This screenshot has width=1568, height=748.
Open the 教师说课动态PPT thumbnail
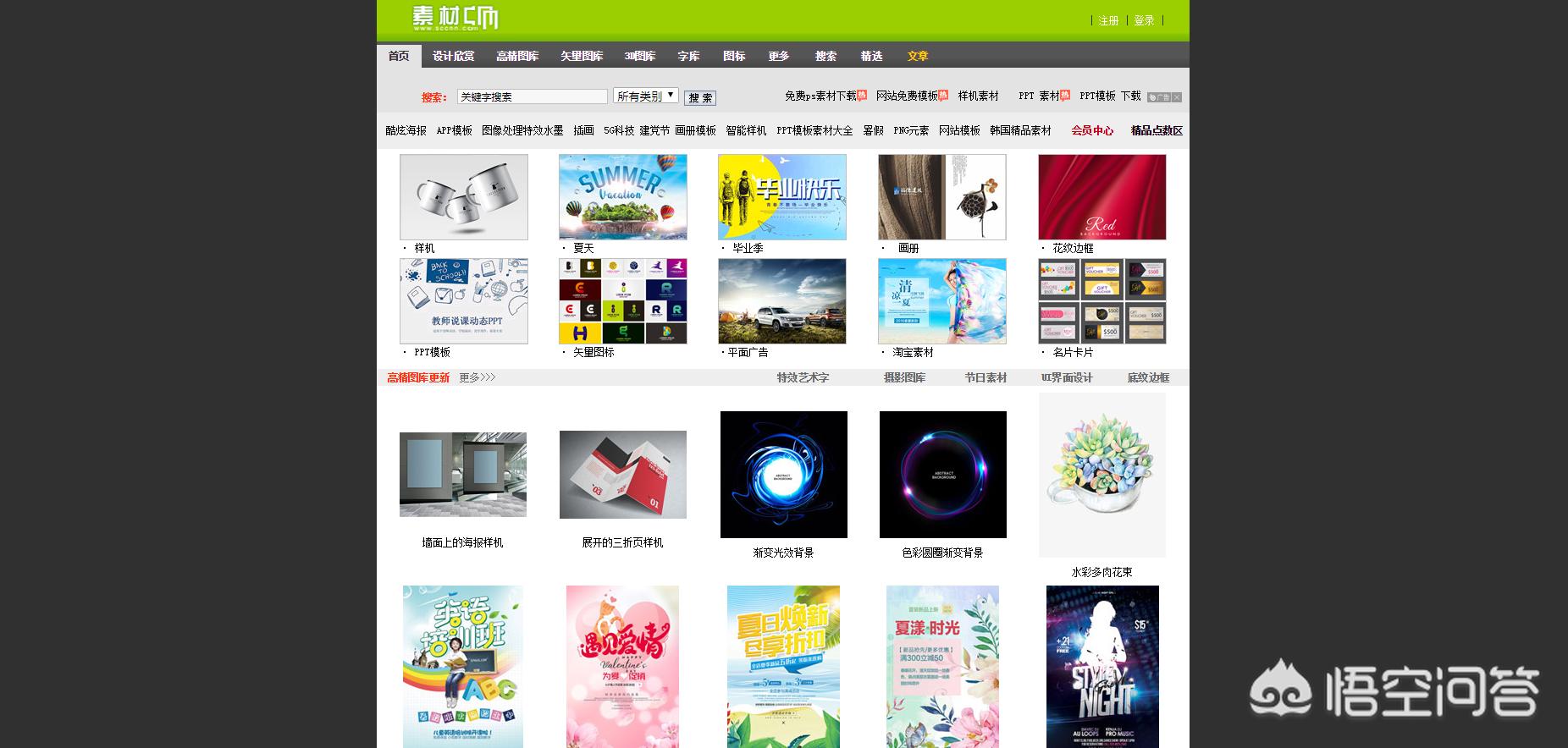(x=464, y=301)
